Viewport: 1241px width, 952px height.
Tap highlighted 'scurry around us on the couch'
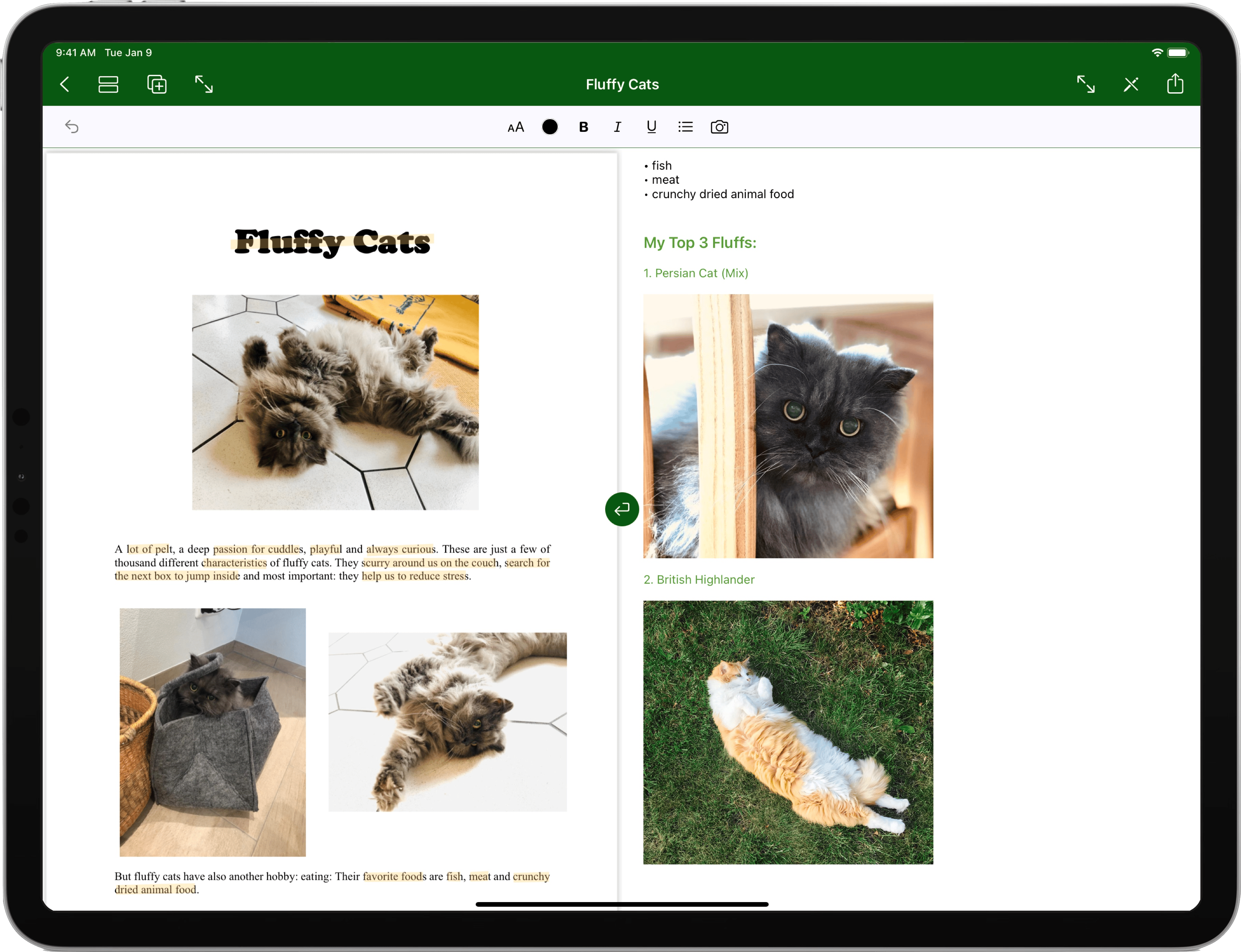coord(431,563)
